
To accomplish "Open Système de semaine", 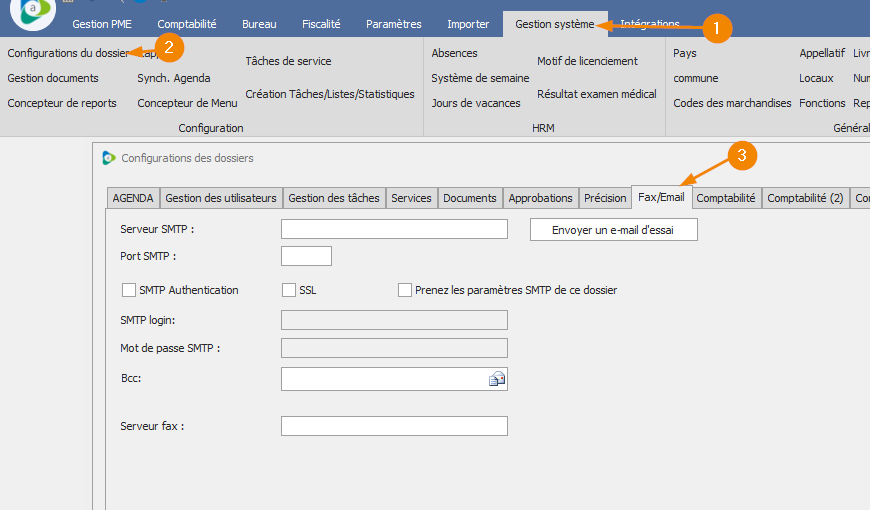I will tap(480, 78).
